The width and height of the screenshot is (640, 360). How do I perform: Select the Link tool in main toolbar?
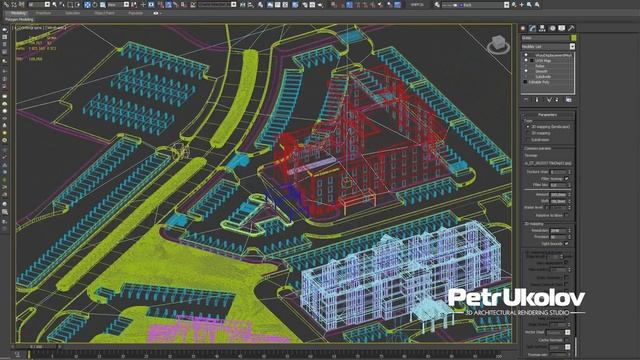[6, 4]
